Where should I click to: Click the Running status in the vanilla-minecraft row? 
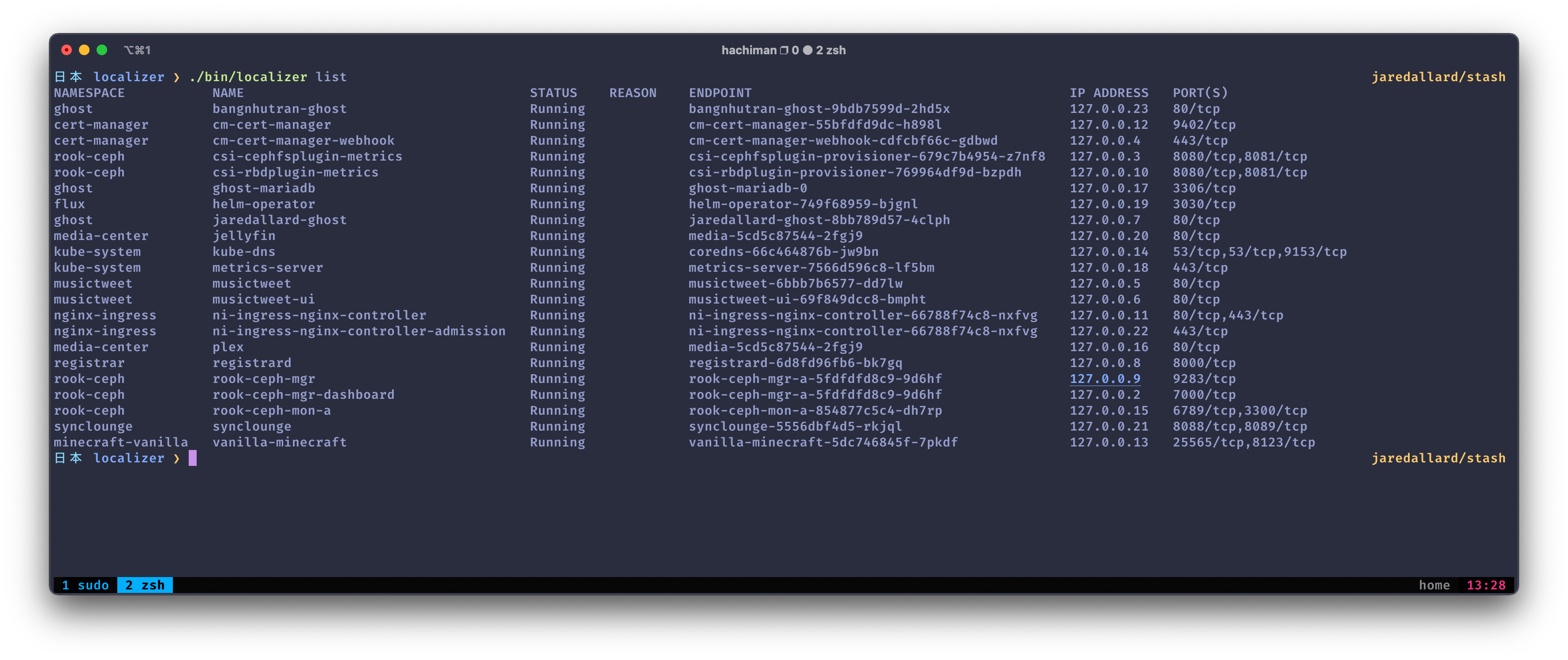[x=557, y=442]
